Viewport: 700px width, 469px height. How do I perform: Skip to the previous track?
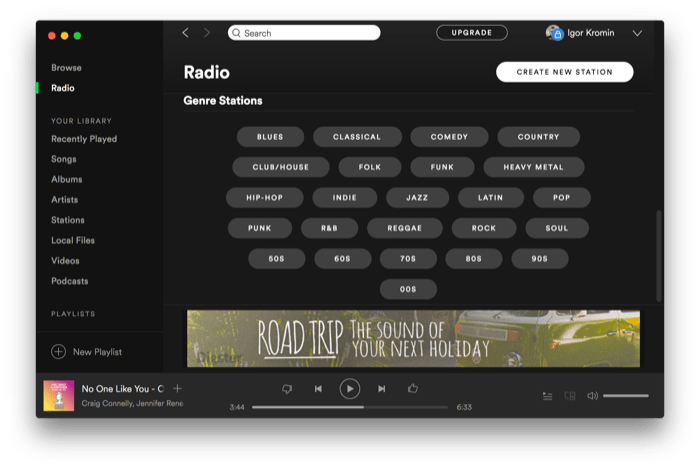pos(318,389)
